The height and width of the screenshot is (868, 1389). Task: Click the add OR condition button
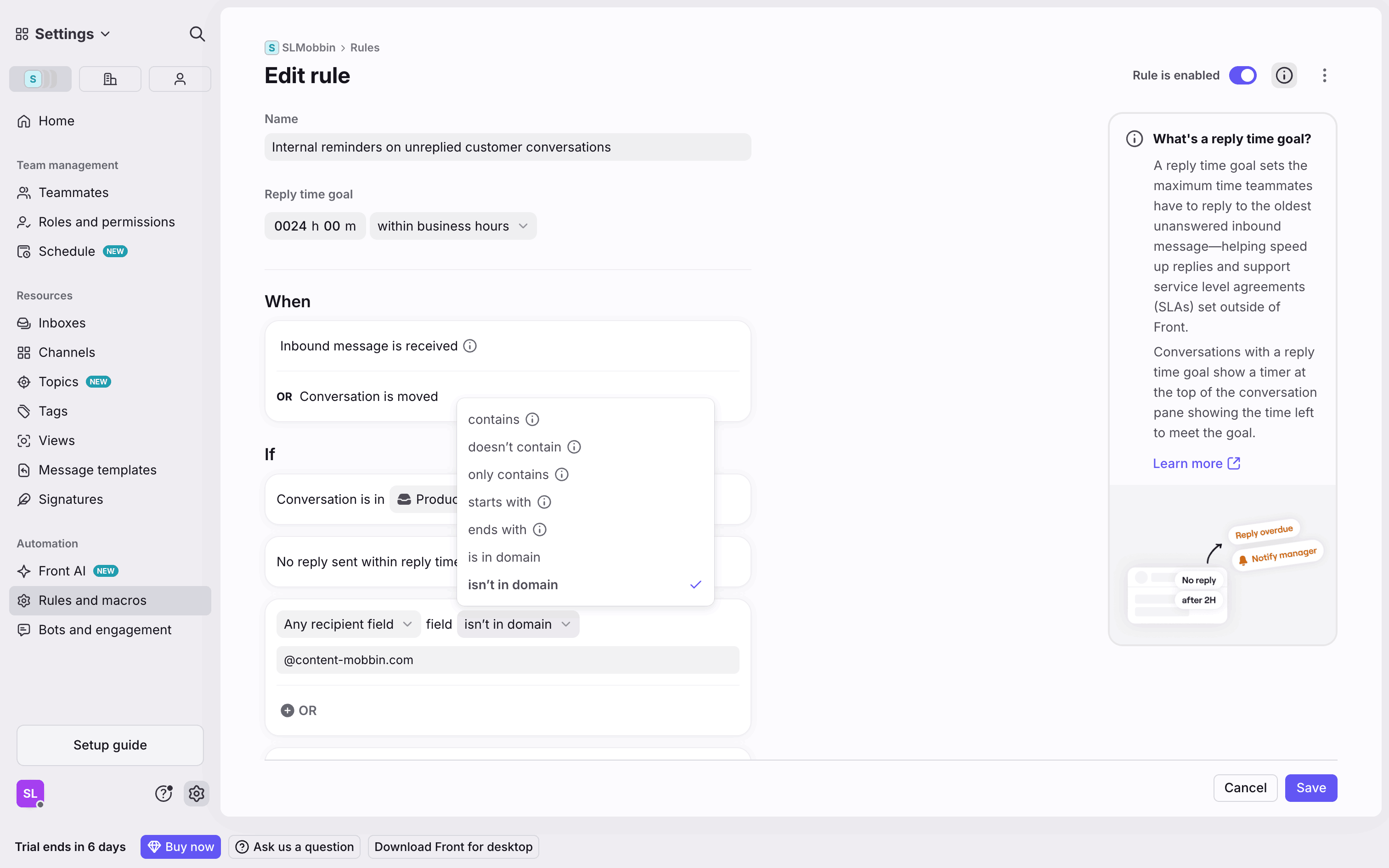tap(299, 711)
